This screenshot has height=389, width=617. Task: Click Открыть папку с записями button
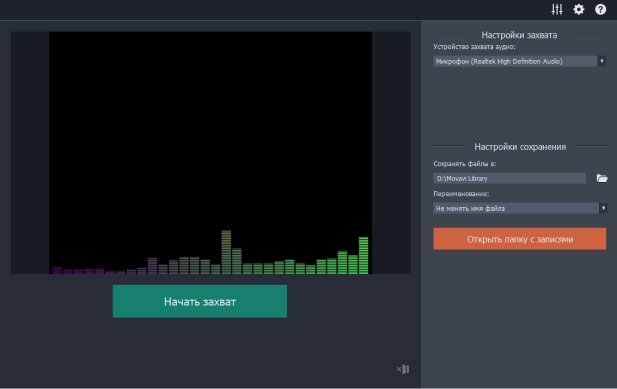[520, 239]
